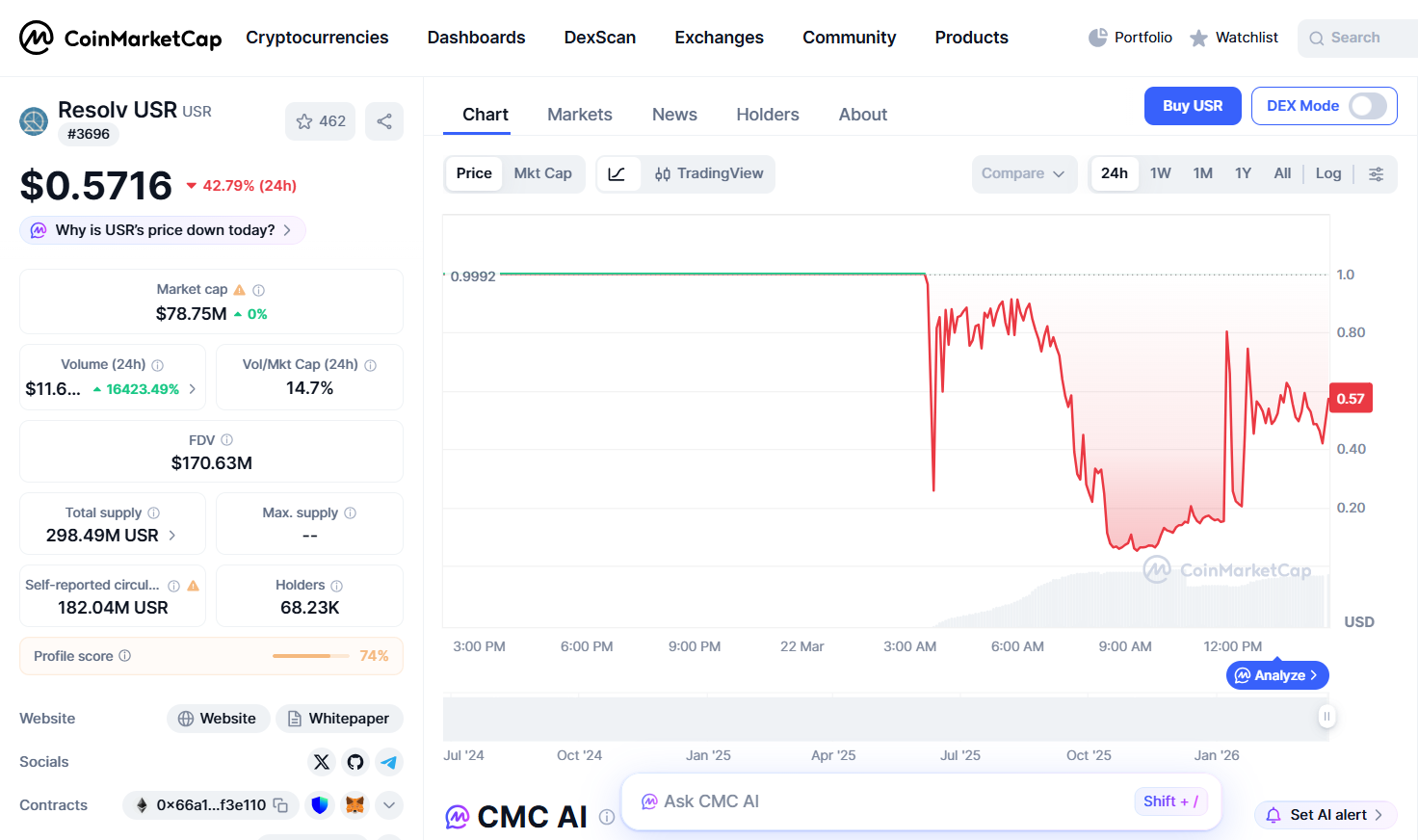Switch to the Holders tab
1418x840 pixels.
(768, 114)
